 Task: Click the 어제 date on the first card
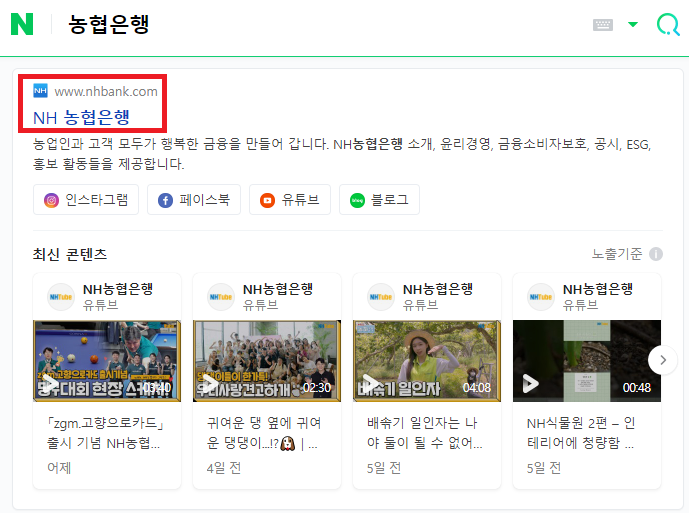59,468
